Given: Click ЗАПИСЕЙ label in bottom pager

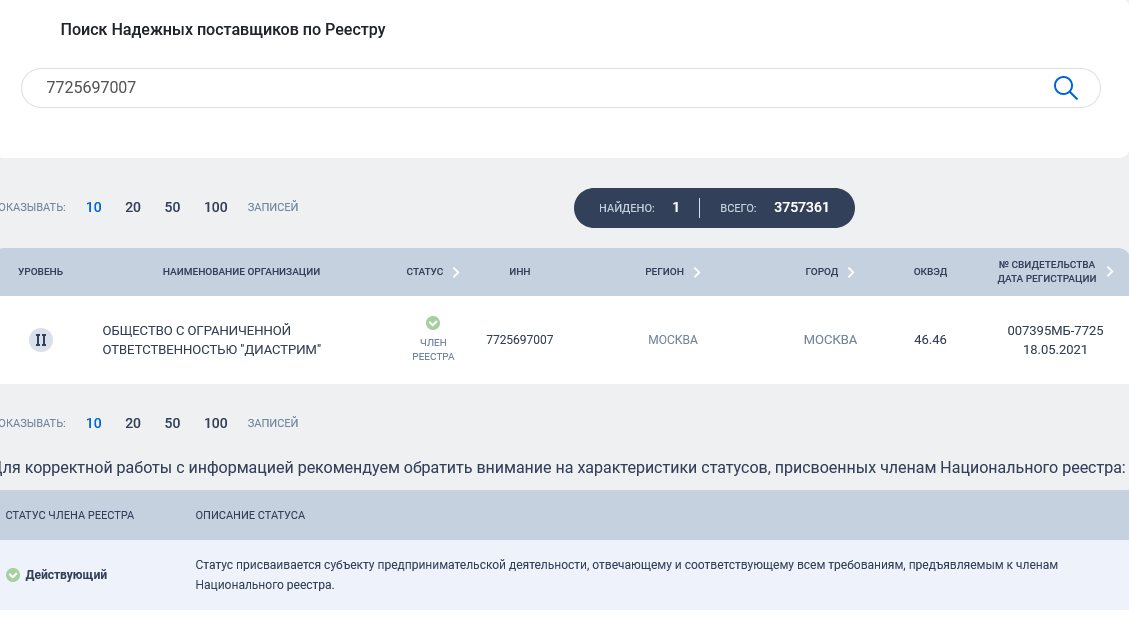Looking at the screenshot, I should click(x=273, y=423).
